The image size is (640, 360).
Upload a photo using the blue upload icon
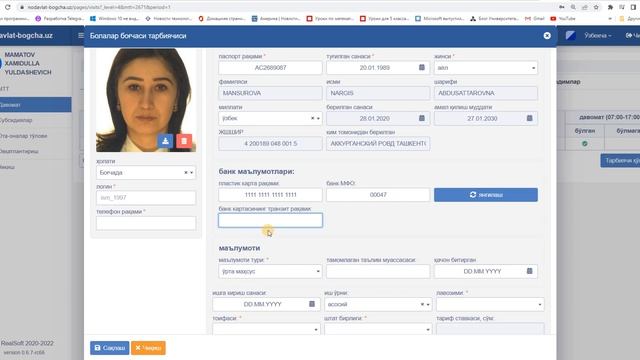pos(165,141)
